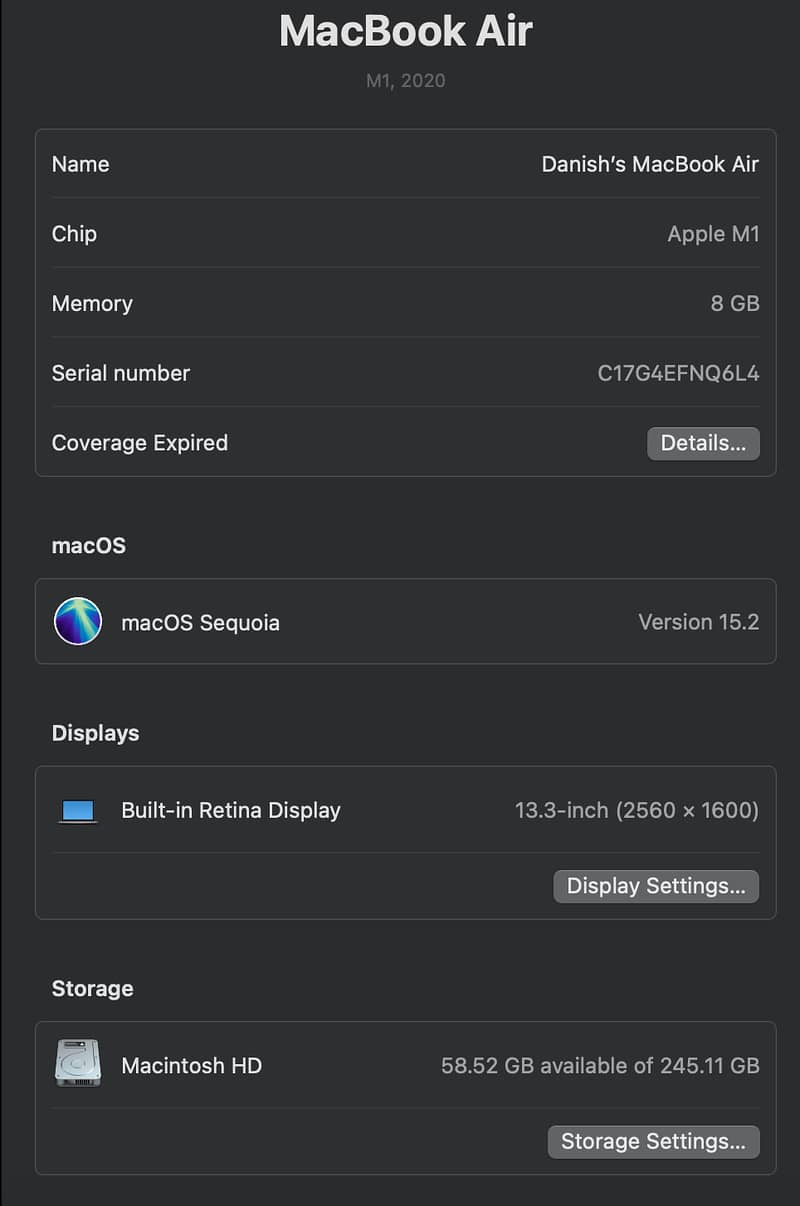Screen dimensions: 800x1206
Task: Click the Macintosh HD drive icon
Action: coord(78,1064)
